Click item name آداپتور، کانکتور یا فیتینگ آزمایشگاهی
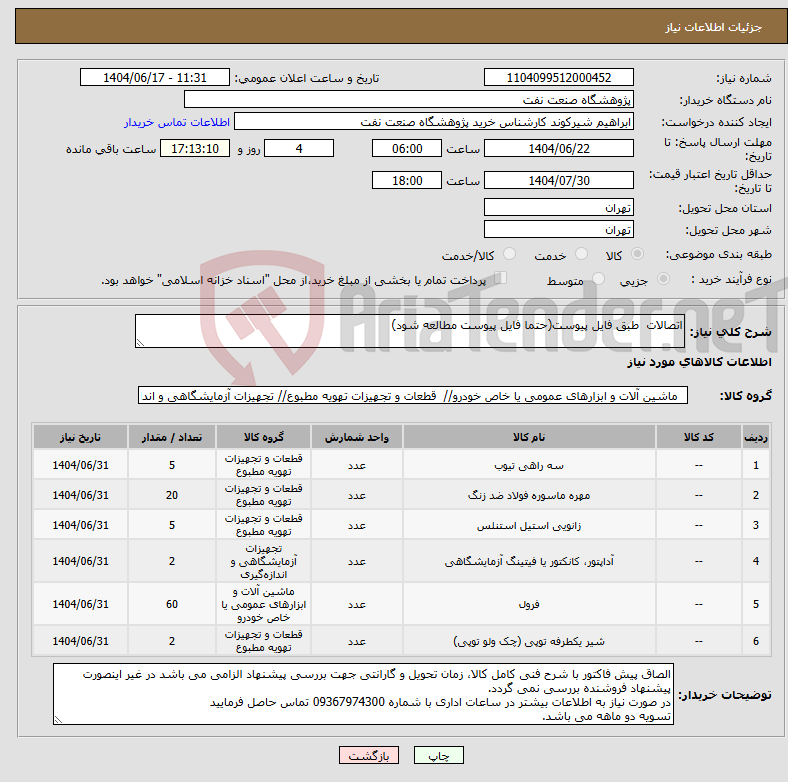 point(529,561)
